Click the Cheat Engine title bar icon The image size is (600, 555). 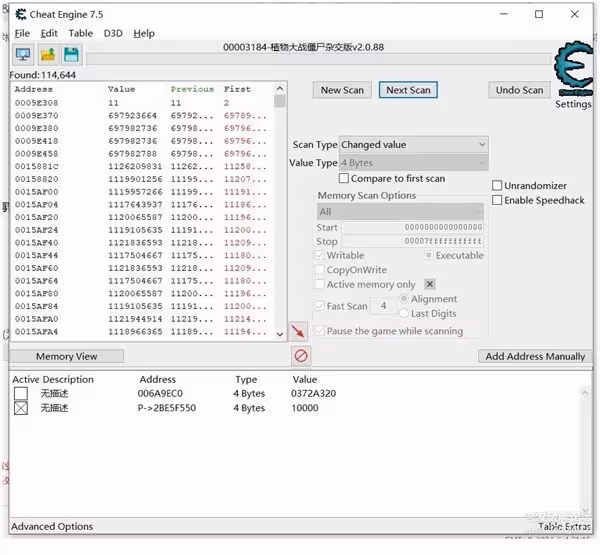pyautogui.click(x=21, y=15)
